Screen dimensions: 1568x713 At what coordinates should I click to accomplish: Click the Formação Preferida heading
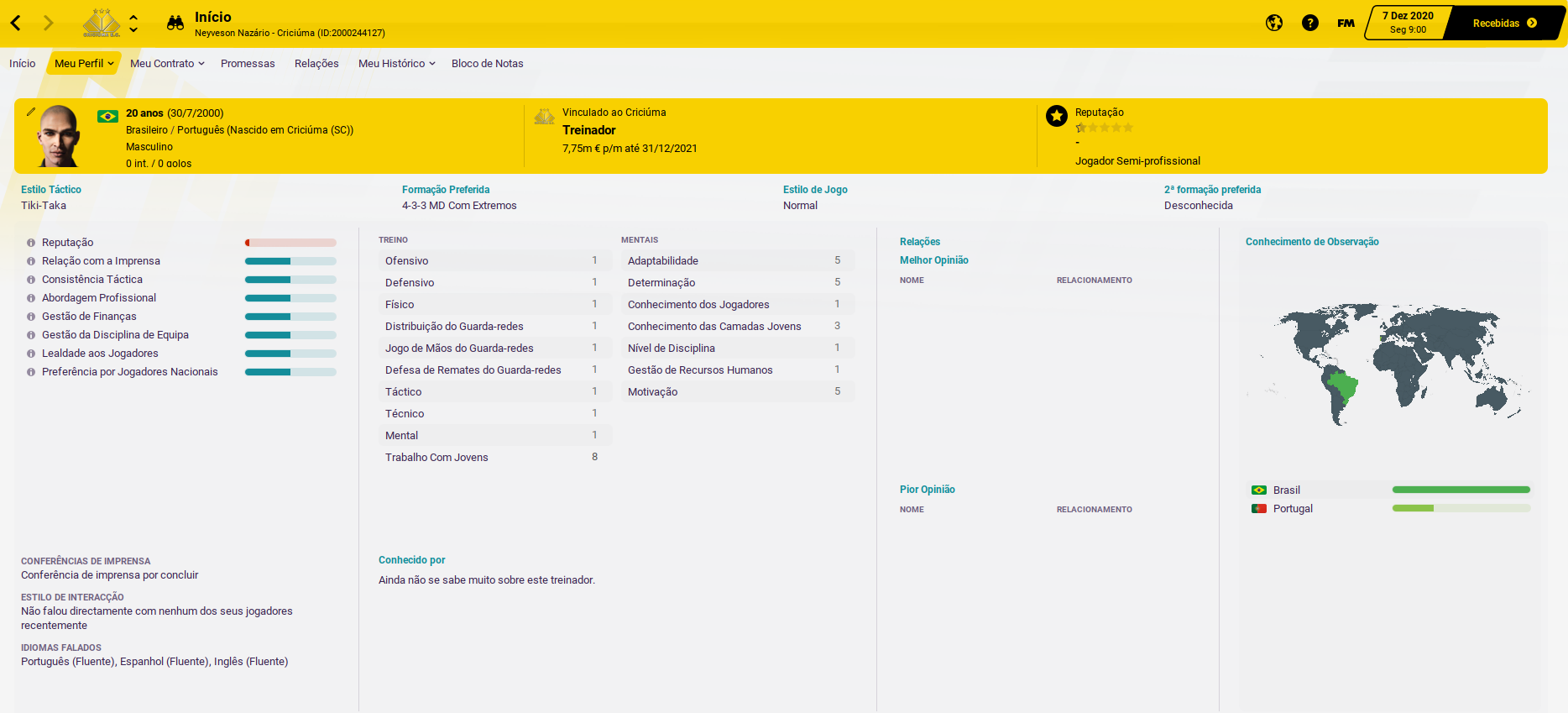[x=446, y=190]
